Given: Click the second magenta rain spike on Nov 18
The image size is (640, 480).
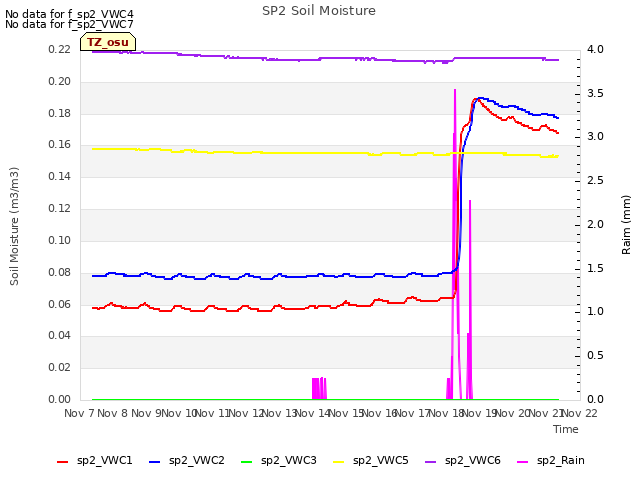Looking at the screenshot, I should click(x=470, y=300).
